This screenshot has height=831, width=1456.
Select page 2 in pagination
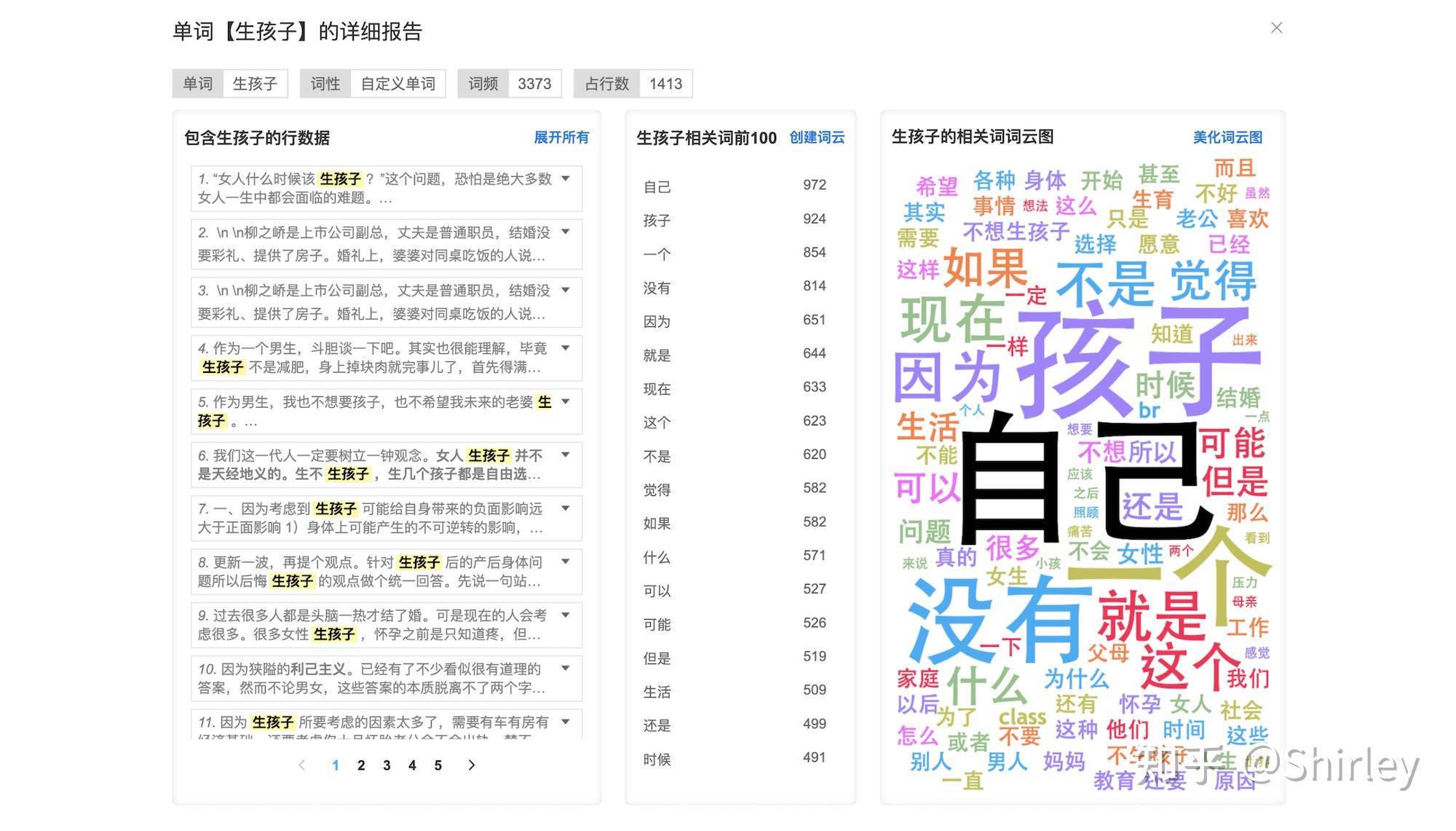[x=361, y=765]
